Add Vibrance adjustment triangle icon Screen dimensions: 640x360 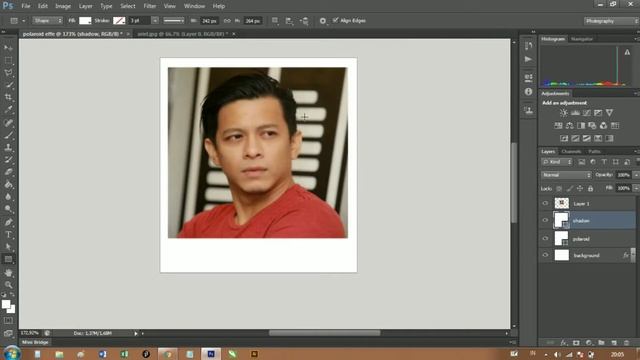[609, 113]
